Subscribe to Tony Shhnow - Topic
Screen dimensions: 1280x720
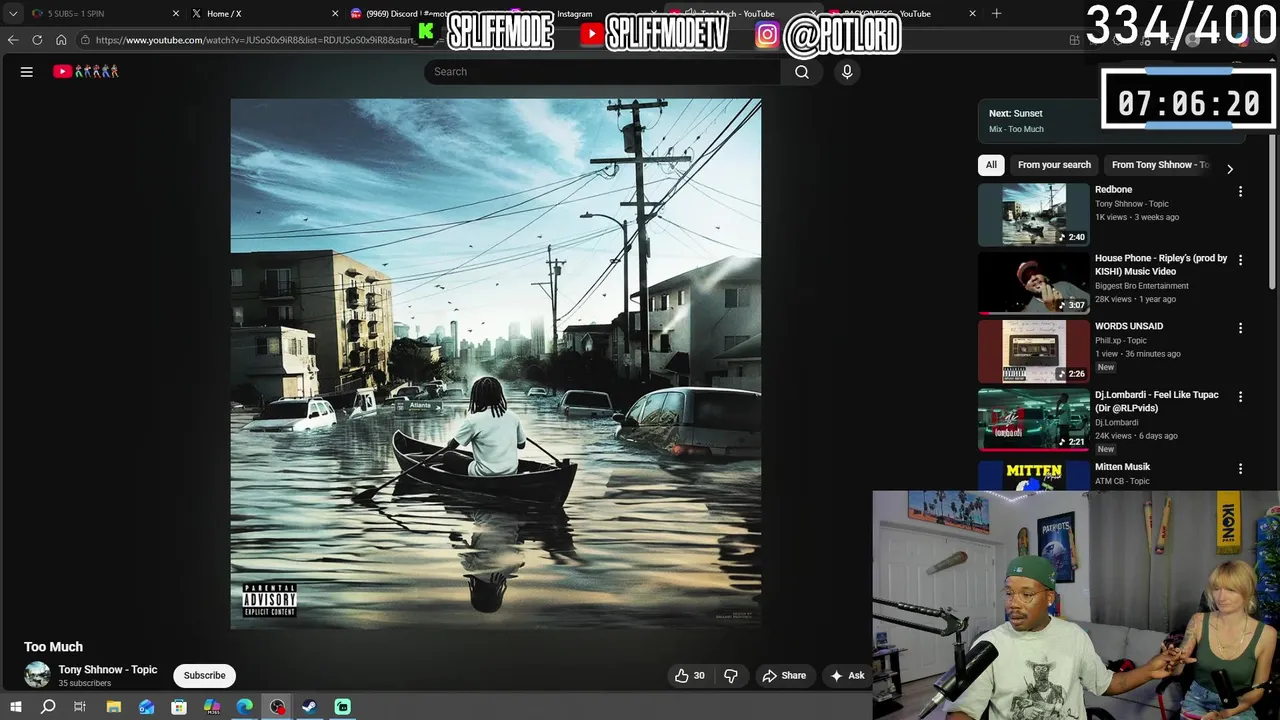pos(204,676)
